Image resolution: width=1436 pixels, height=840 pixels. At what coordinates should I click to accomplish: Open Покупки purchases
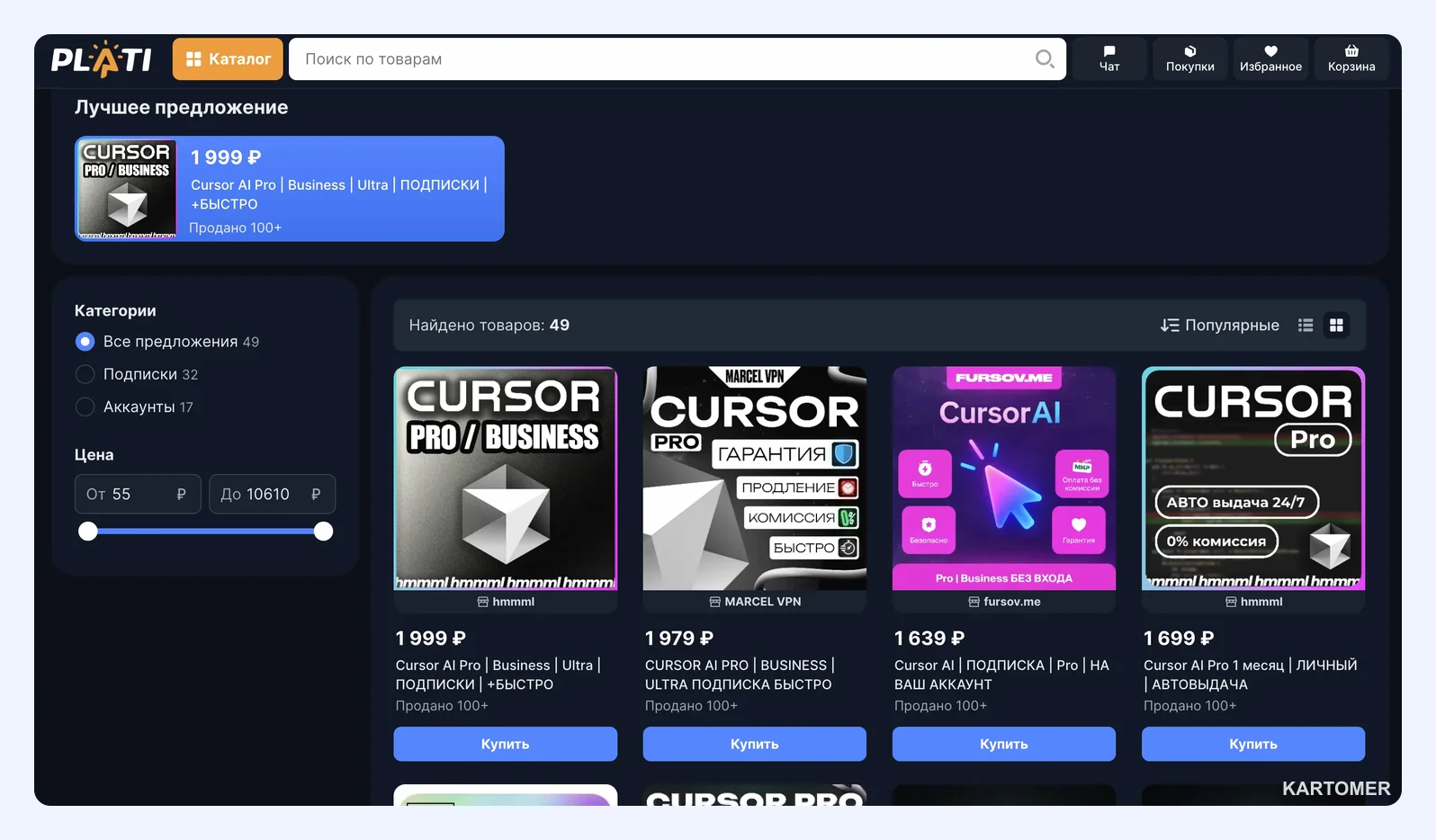1189,59
